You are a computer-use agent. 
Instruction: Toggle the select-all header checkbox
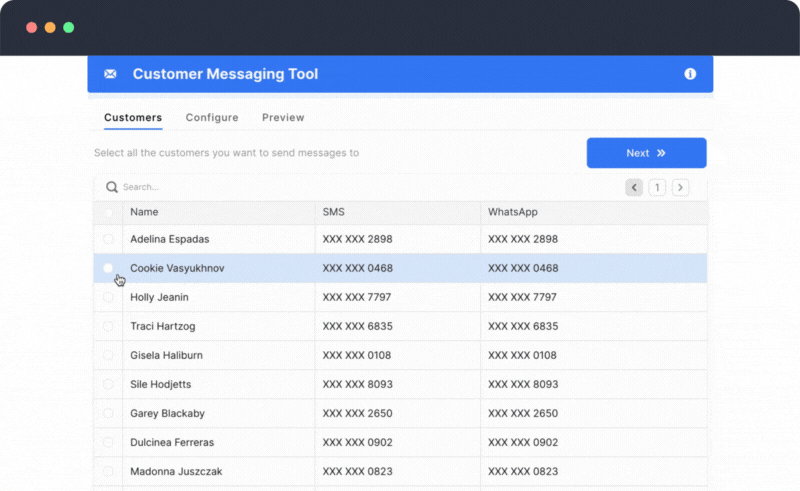click(108, 212)
